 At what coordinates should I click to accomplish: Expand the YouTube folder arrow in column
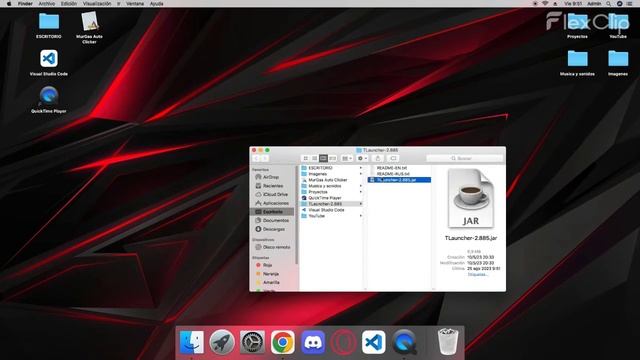[360, 216]
